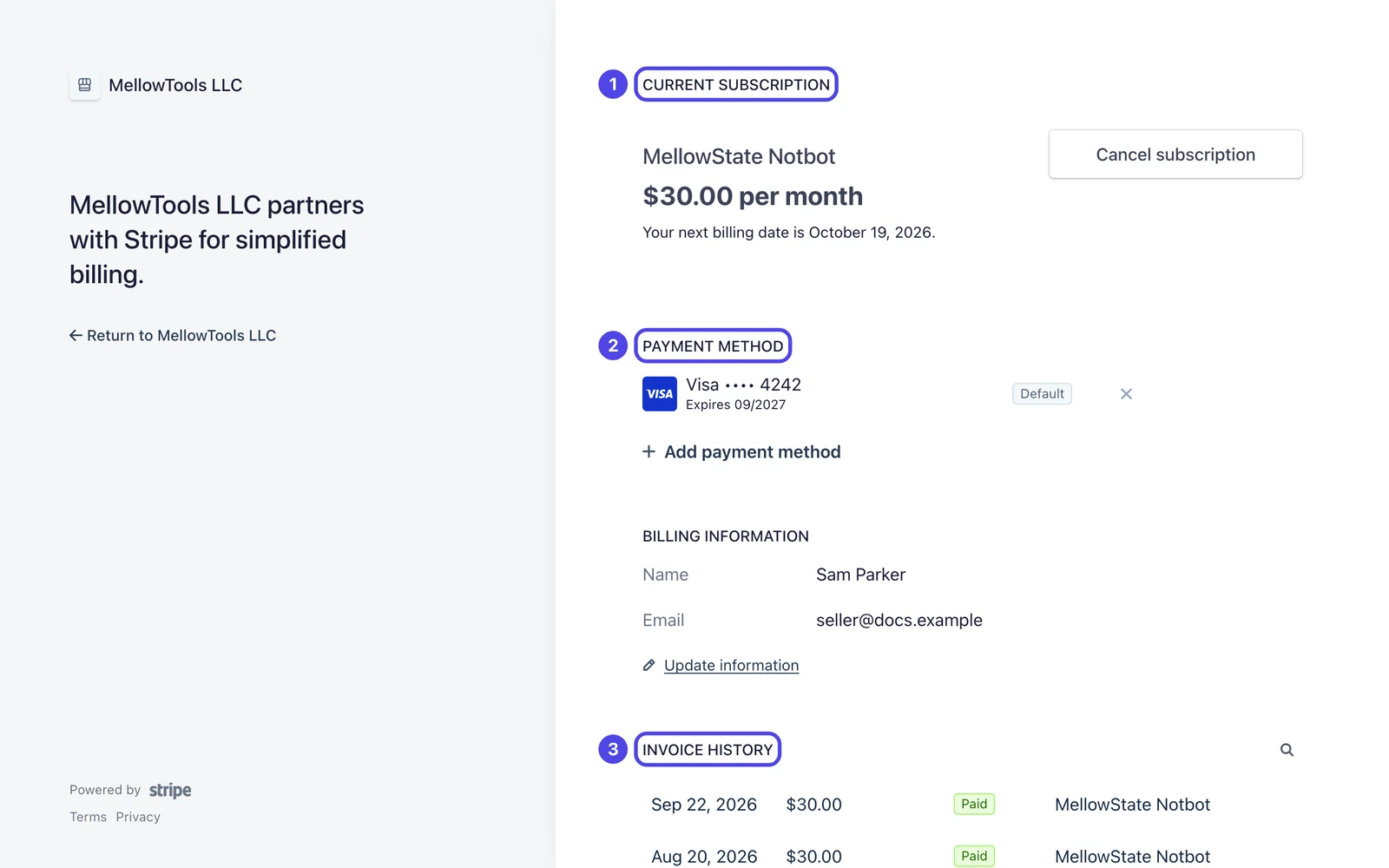Click the Stripe partners billing tagline
1389x868 pixels.
click(x=217, y=240)
